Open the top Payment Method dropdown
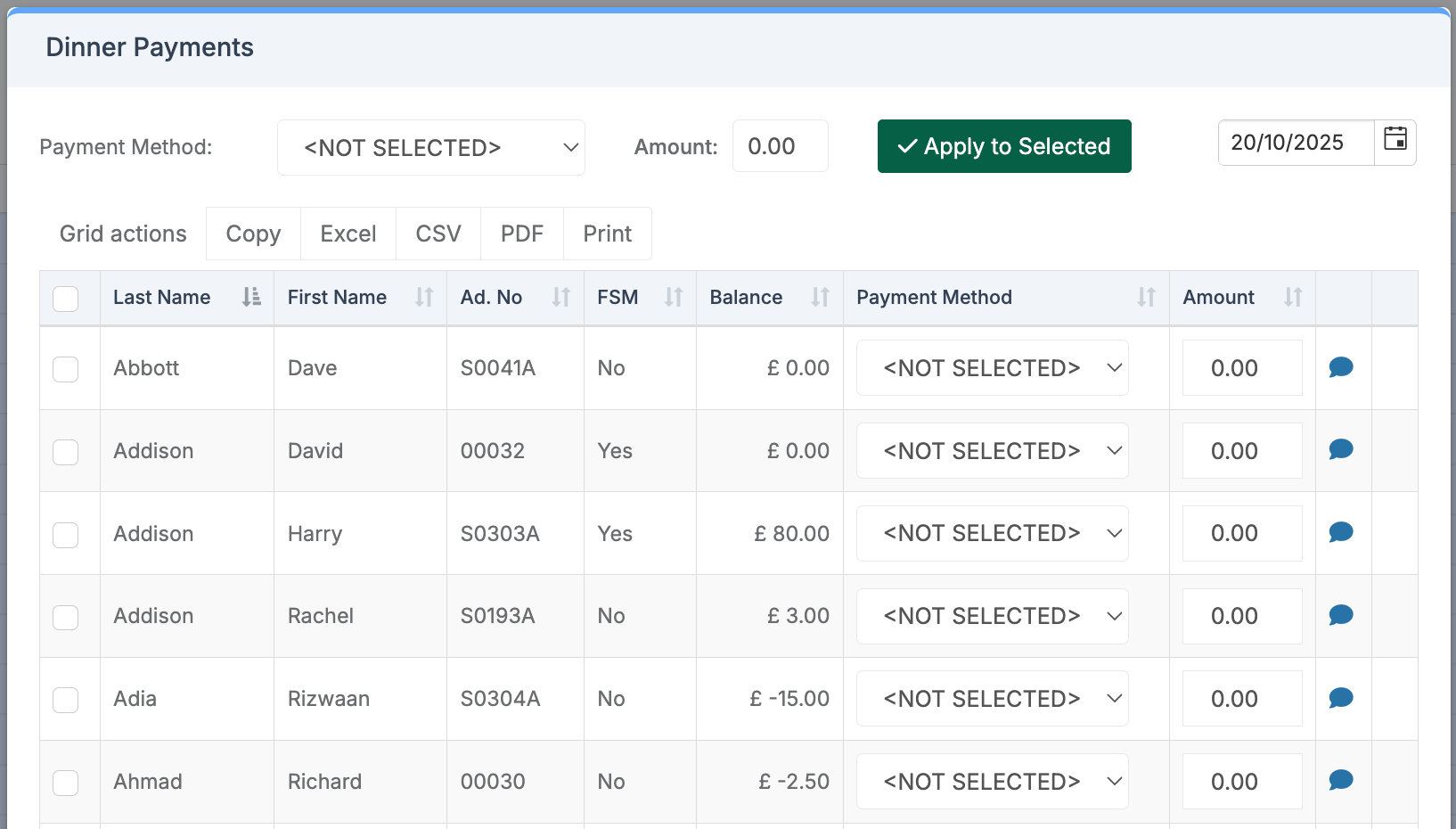 pos(431,147)
